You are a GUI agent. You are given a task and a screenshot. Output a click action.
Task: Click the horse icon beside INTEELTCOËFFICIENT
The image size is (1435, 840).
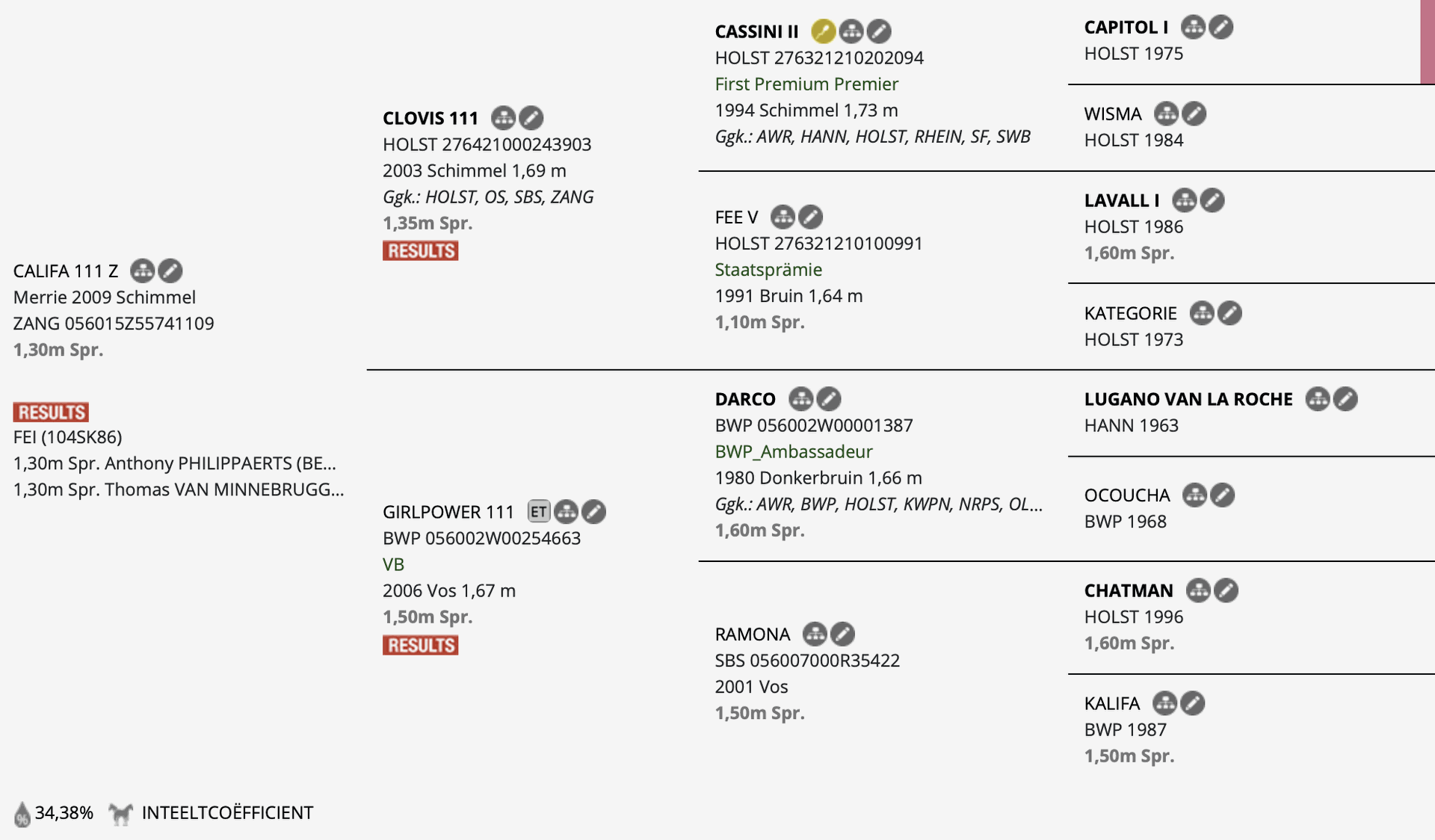120,813
